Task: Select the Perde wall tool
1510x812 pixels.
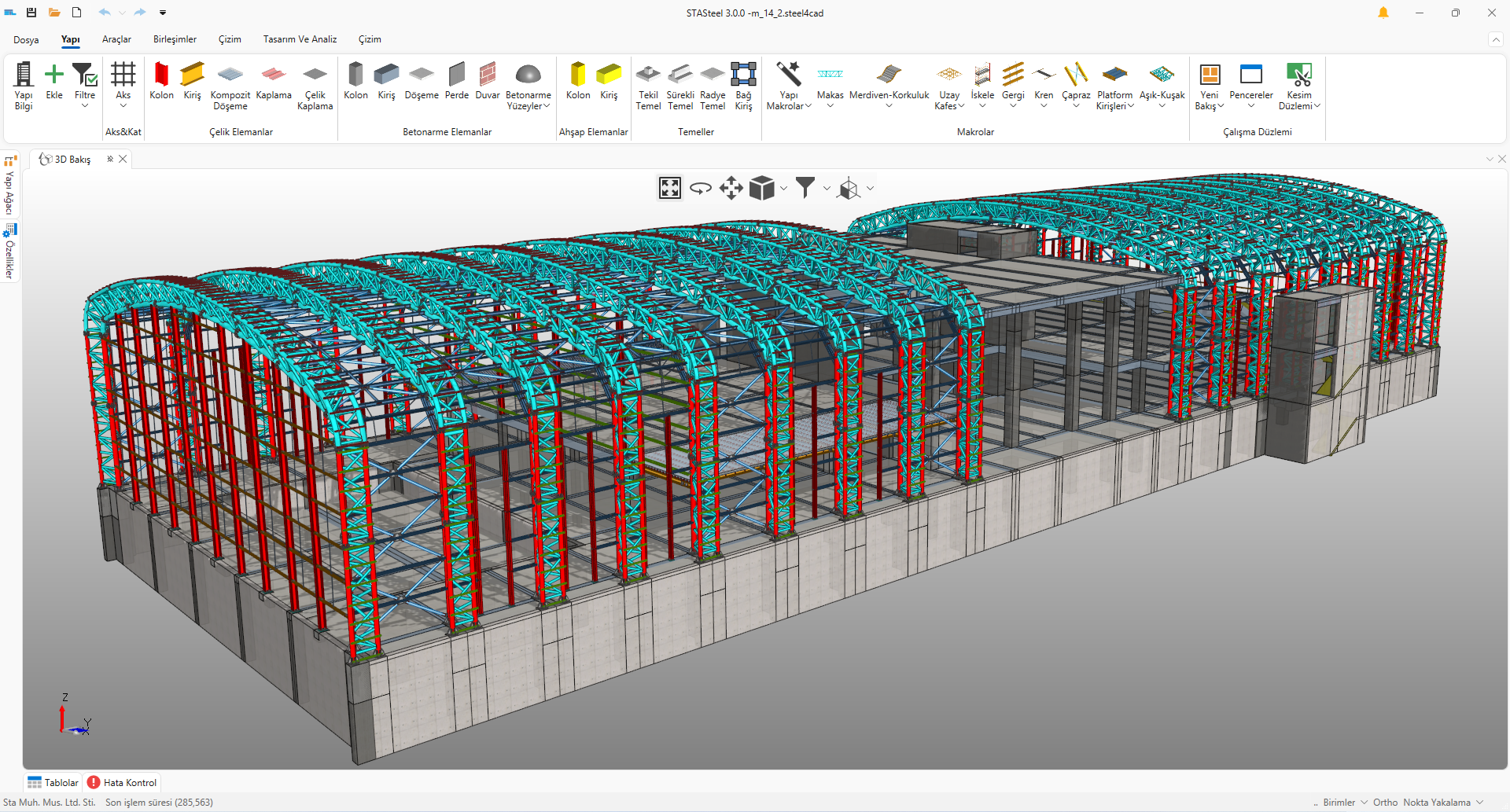Action: click(456, 82)
